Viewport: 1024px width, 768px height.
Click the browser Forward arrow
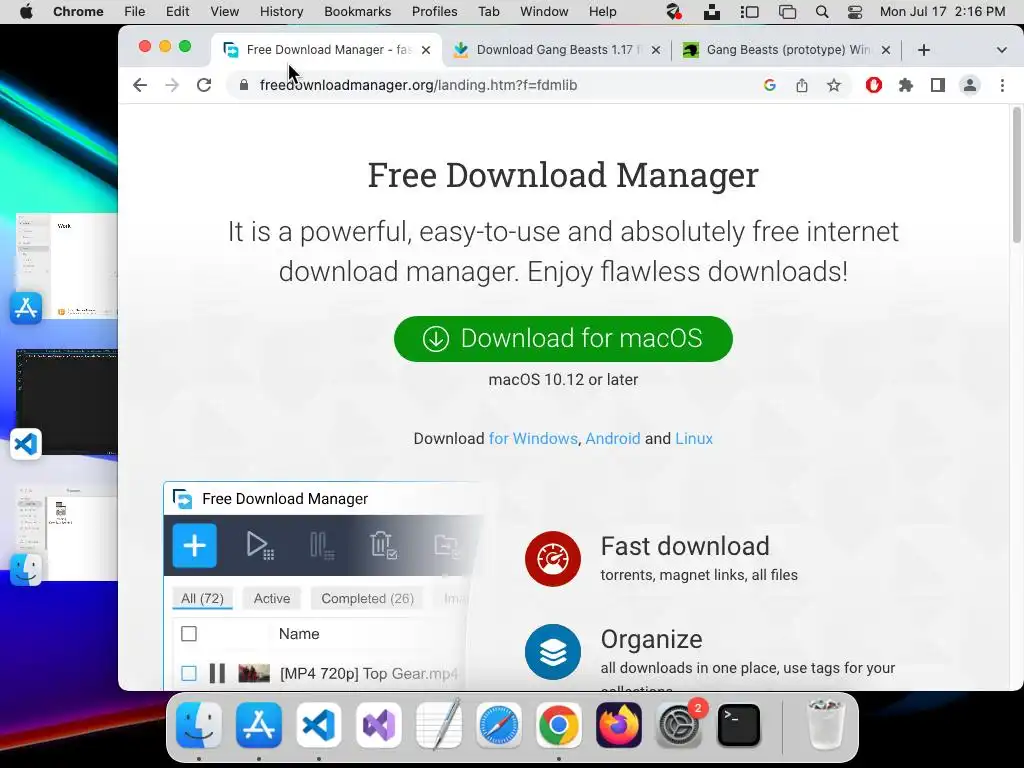pos(172,85)
